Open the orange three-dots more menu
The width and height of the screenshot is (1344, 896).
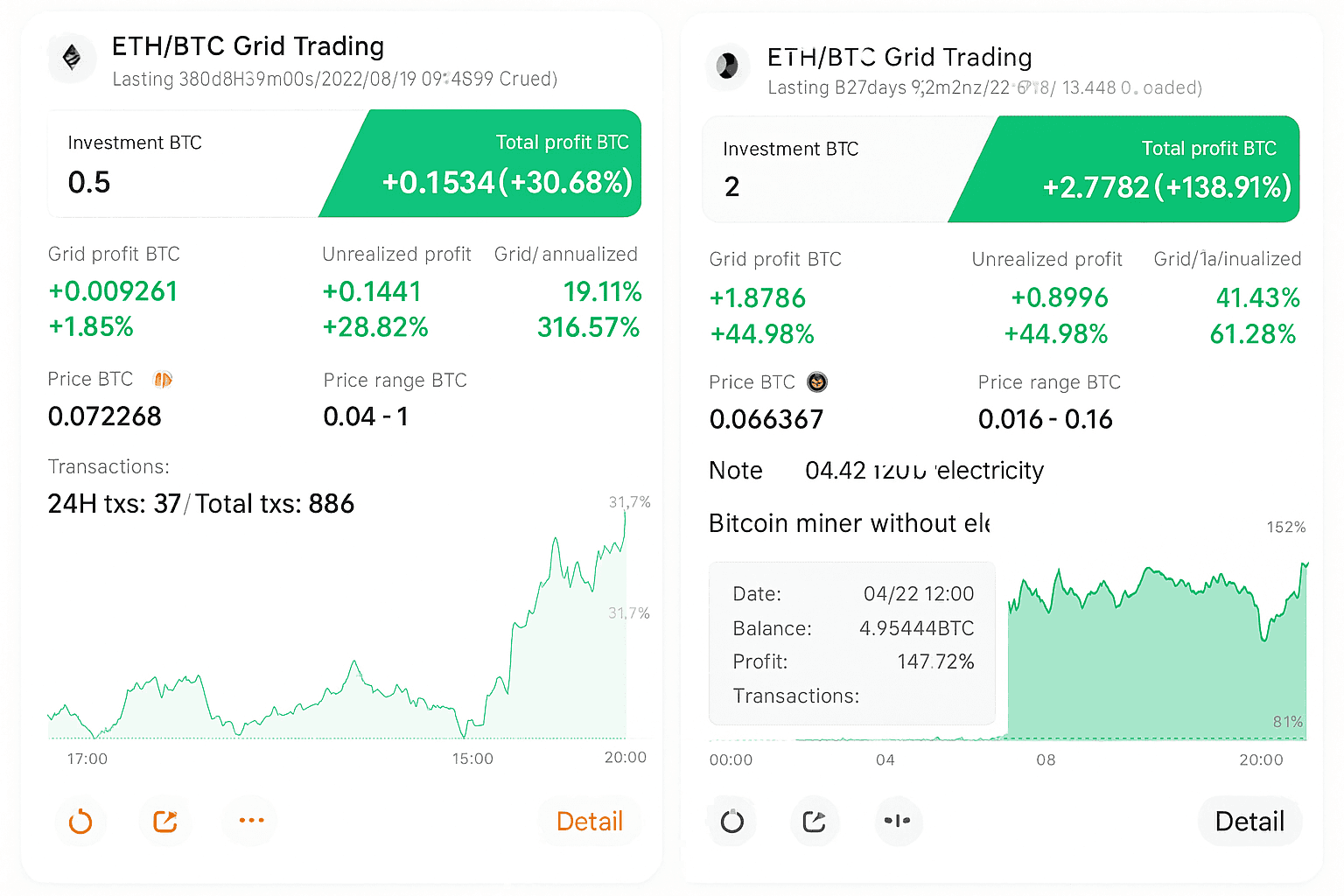[251, 821]
